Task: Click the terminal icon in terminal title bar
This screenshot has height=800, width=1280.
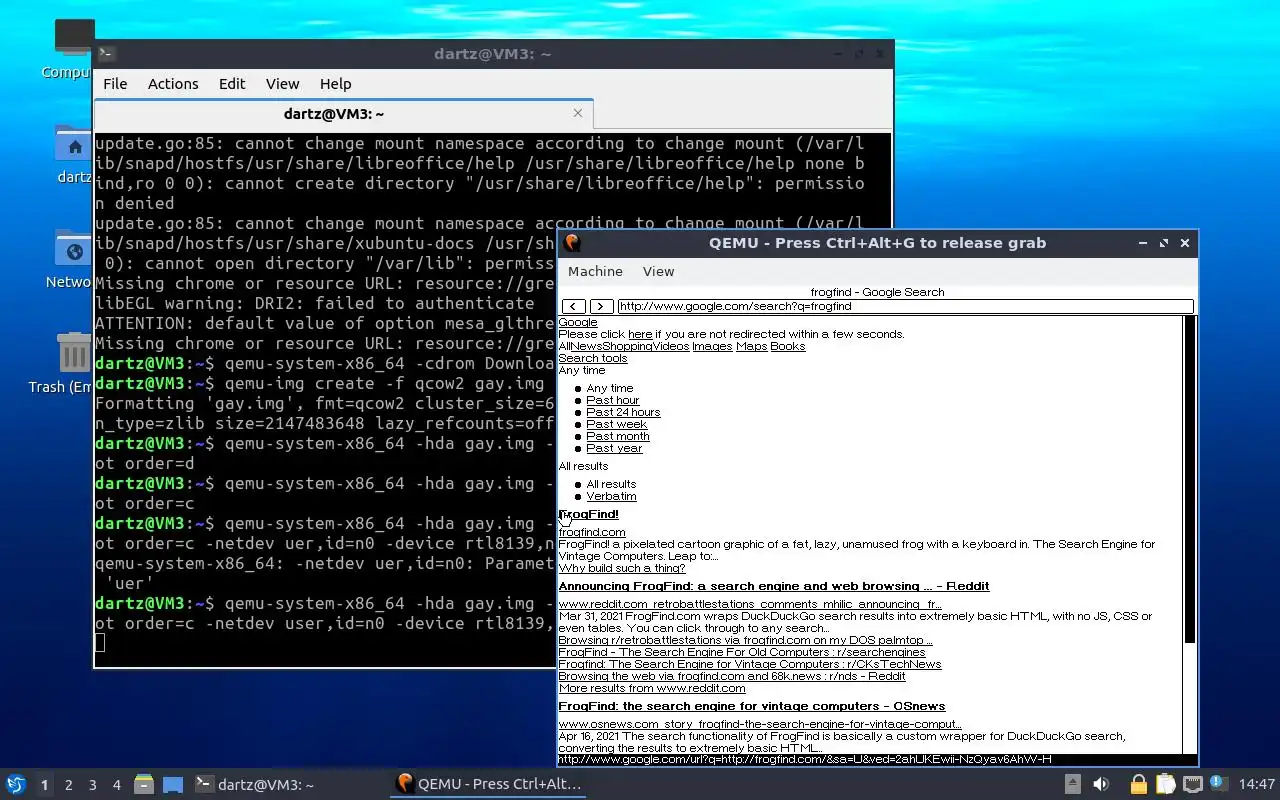Action: [107, 54]
